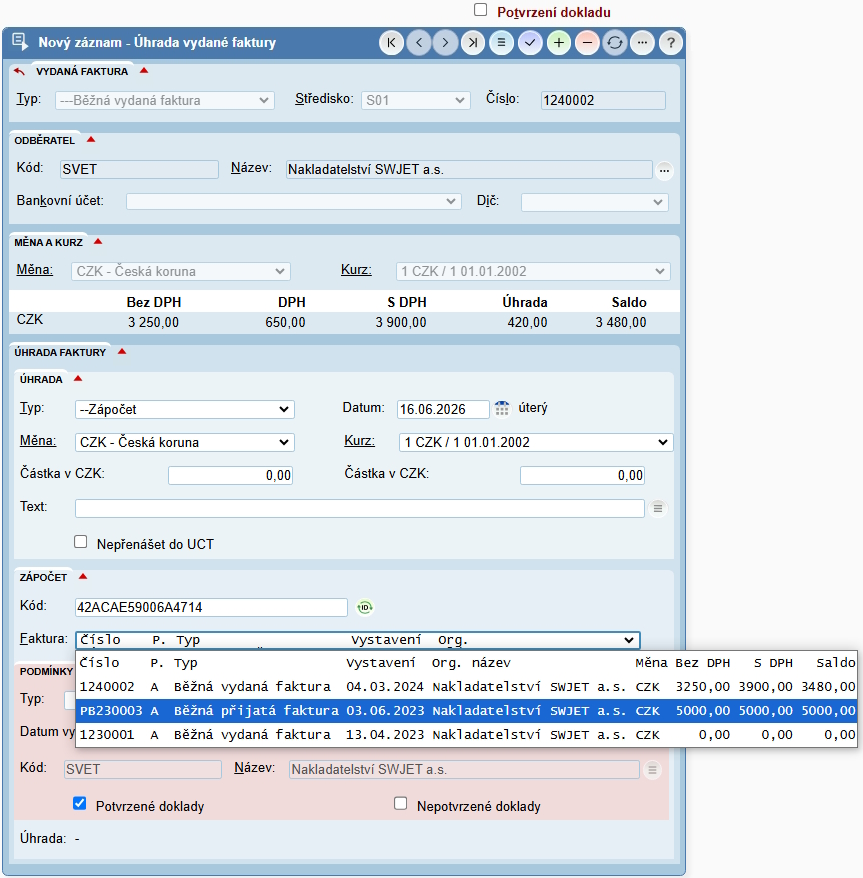Viewport: 863px width, 878px height.
Task: Go to last record in toolbar
Action: (x=473, y=43)
